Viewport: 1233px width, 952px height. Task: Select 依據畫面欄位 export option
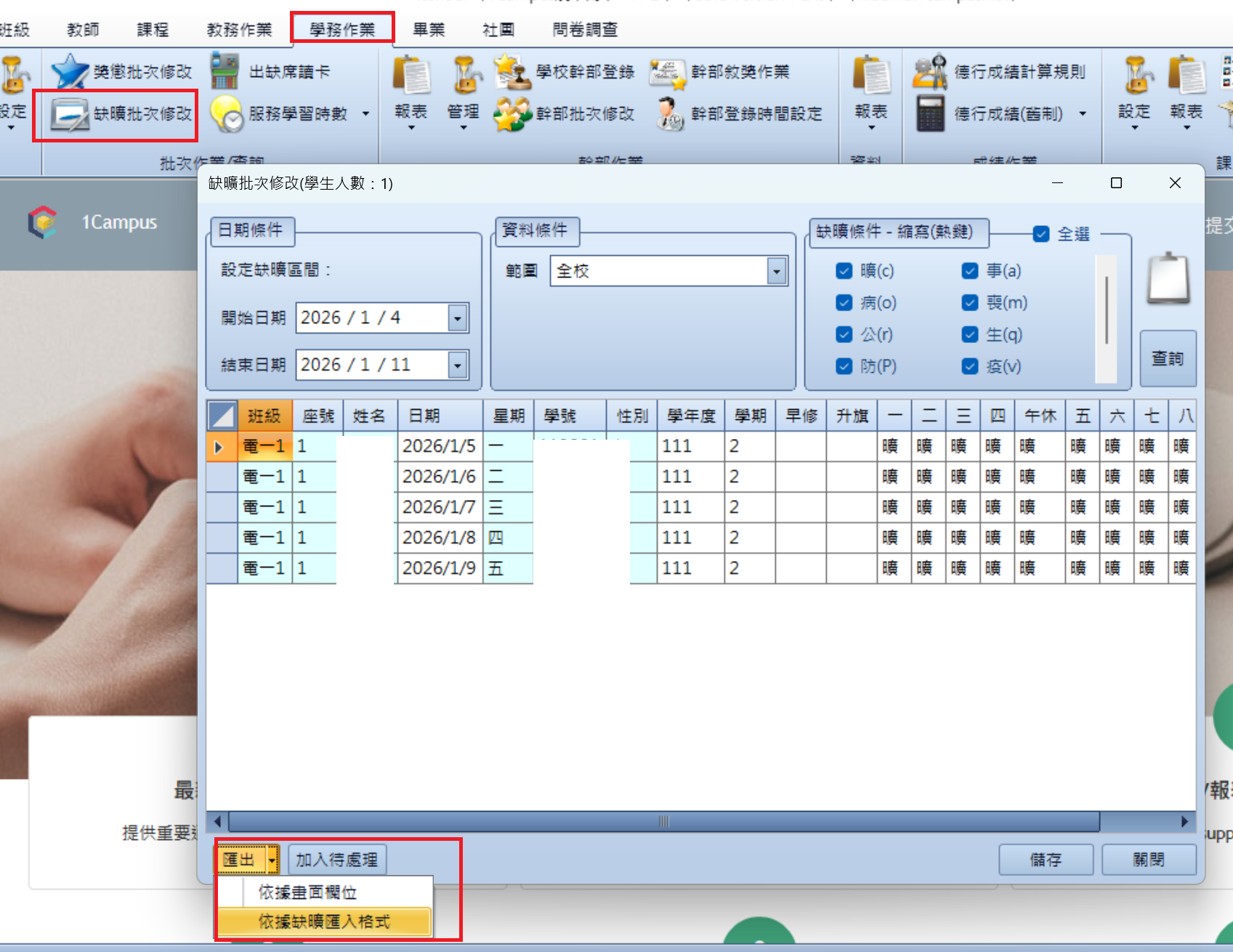pos(325,892)
